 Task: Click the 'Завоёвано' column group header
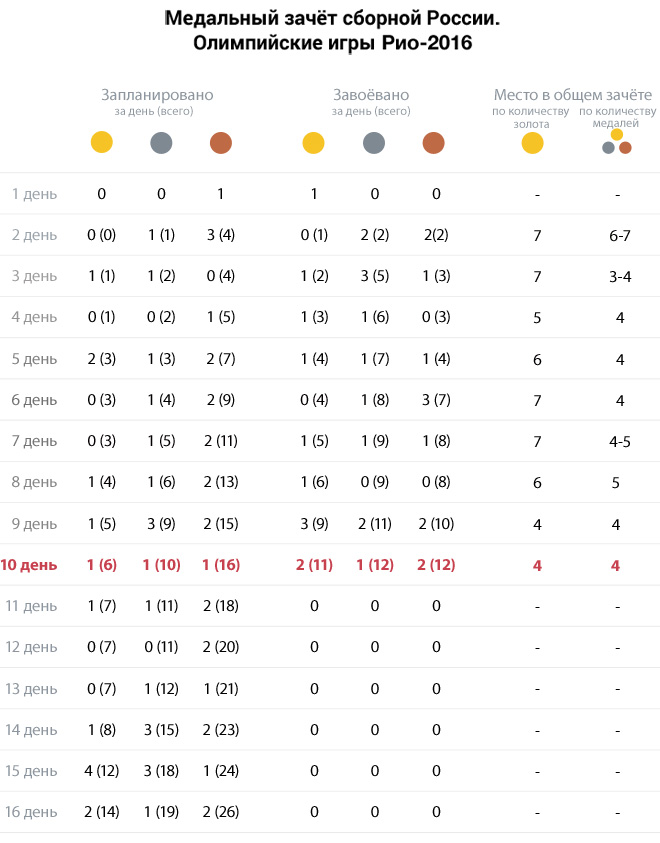tap(371, 95)
